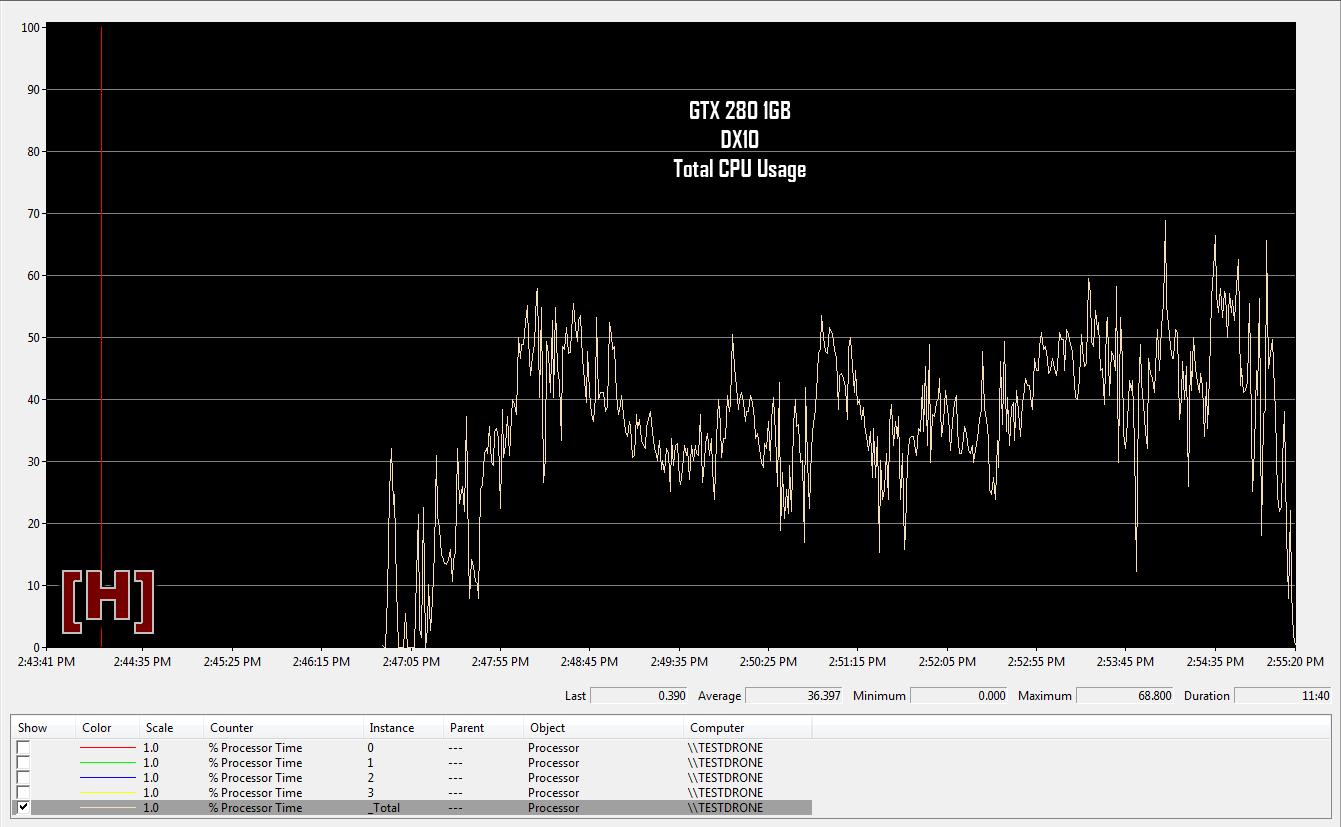
Task: Enable the Show checkbox for instance 3
Action: [x=23, y=793]
